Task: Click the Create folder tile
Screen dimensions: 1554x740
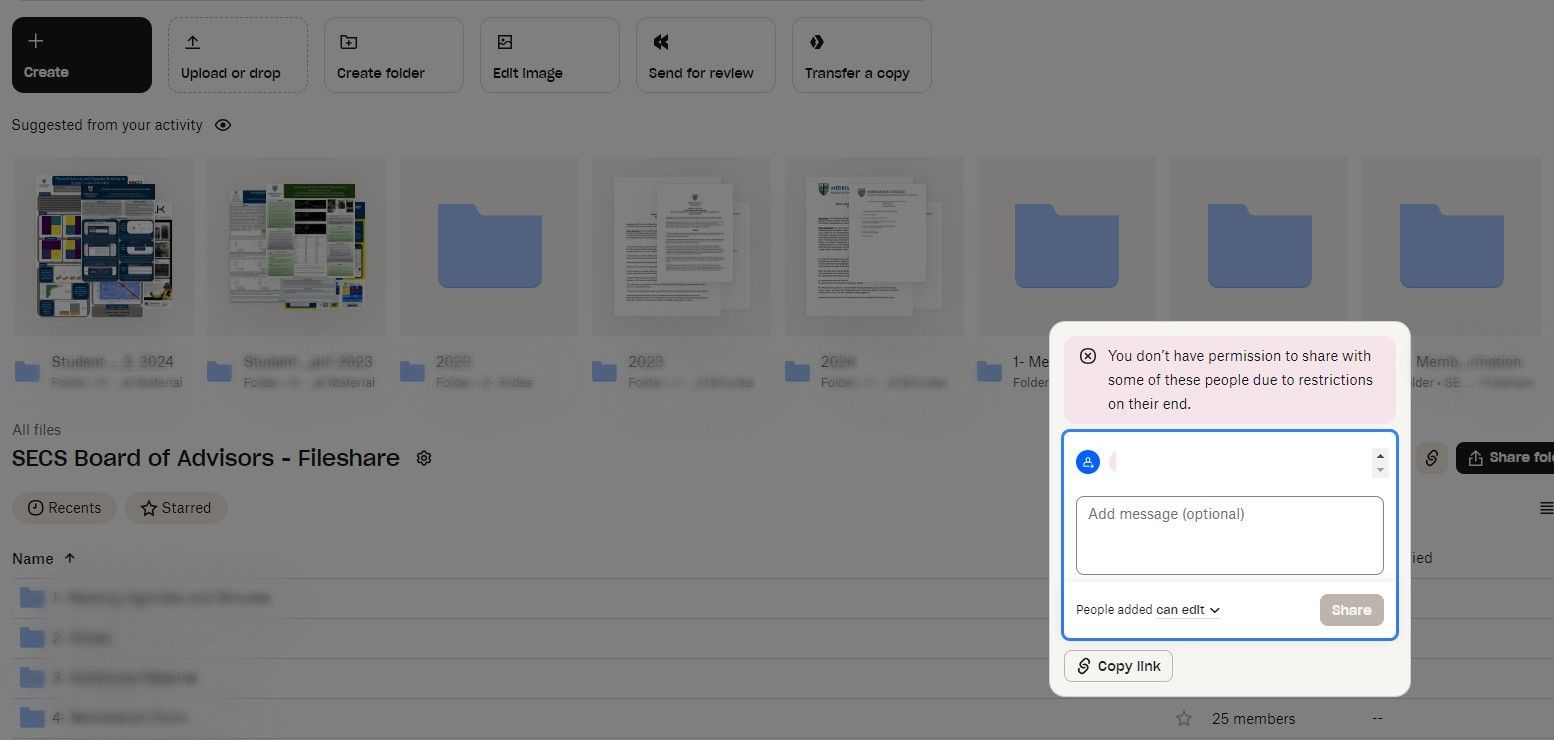Action: (394, 55)
